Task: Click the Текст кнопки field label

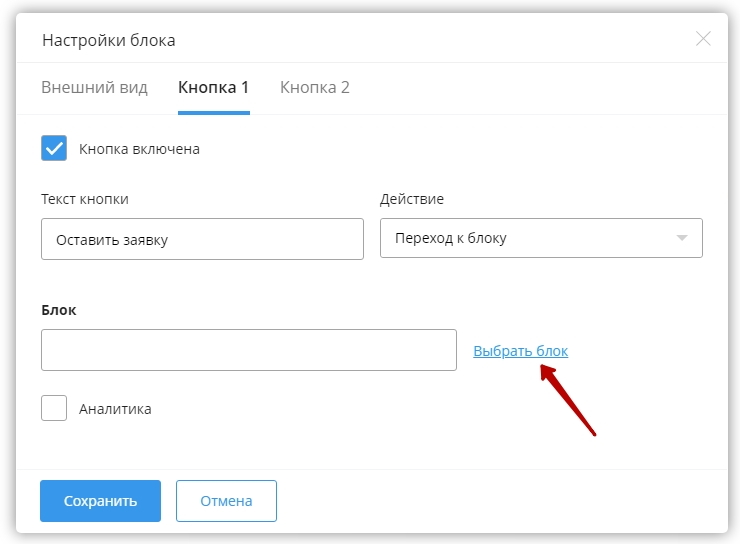Action: [85, 199]
